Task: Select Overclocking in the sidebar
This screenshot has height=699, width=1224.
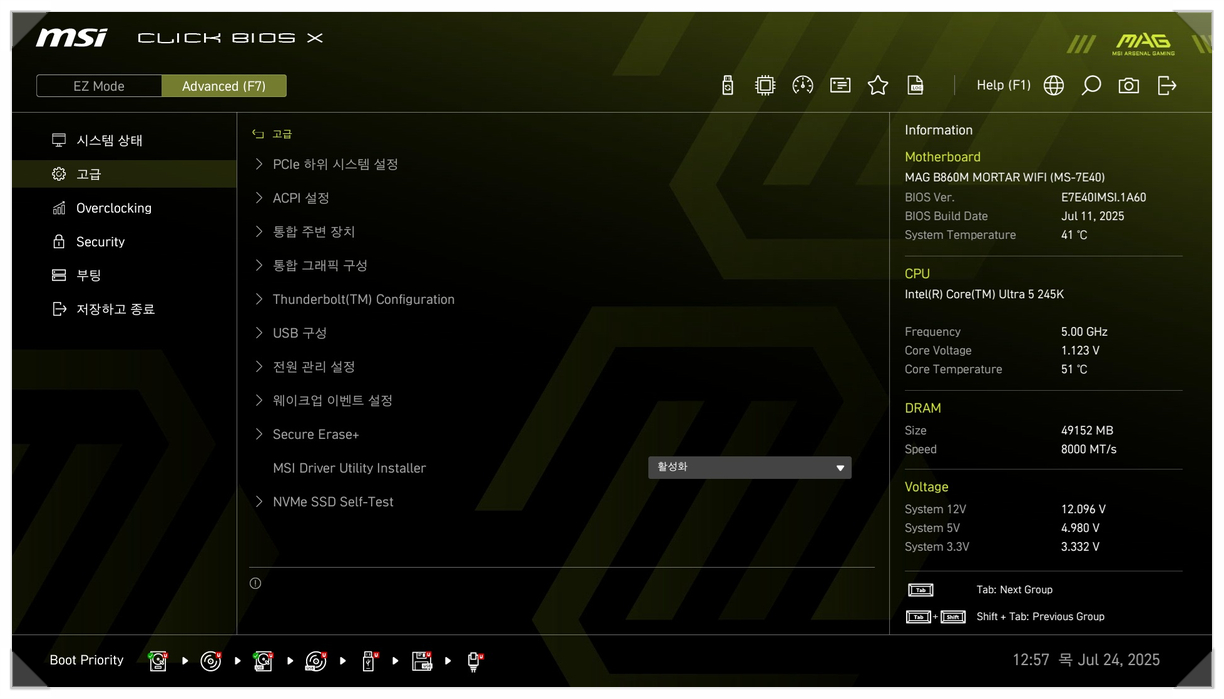Action: click(114, 208)
